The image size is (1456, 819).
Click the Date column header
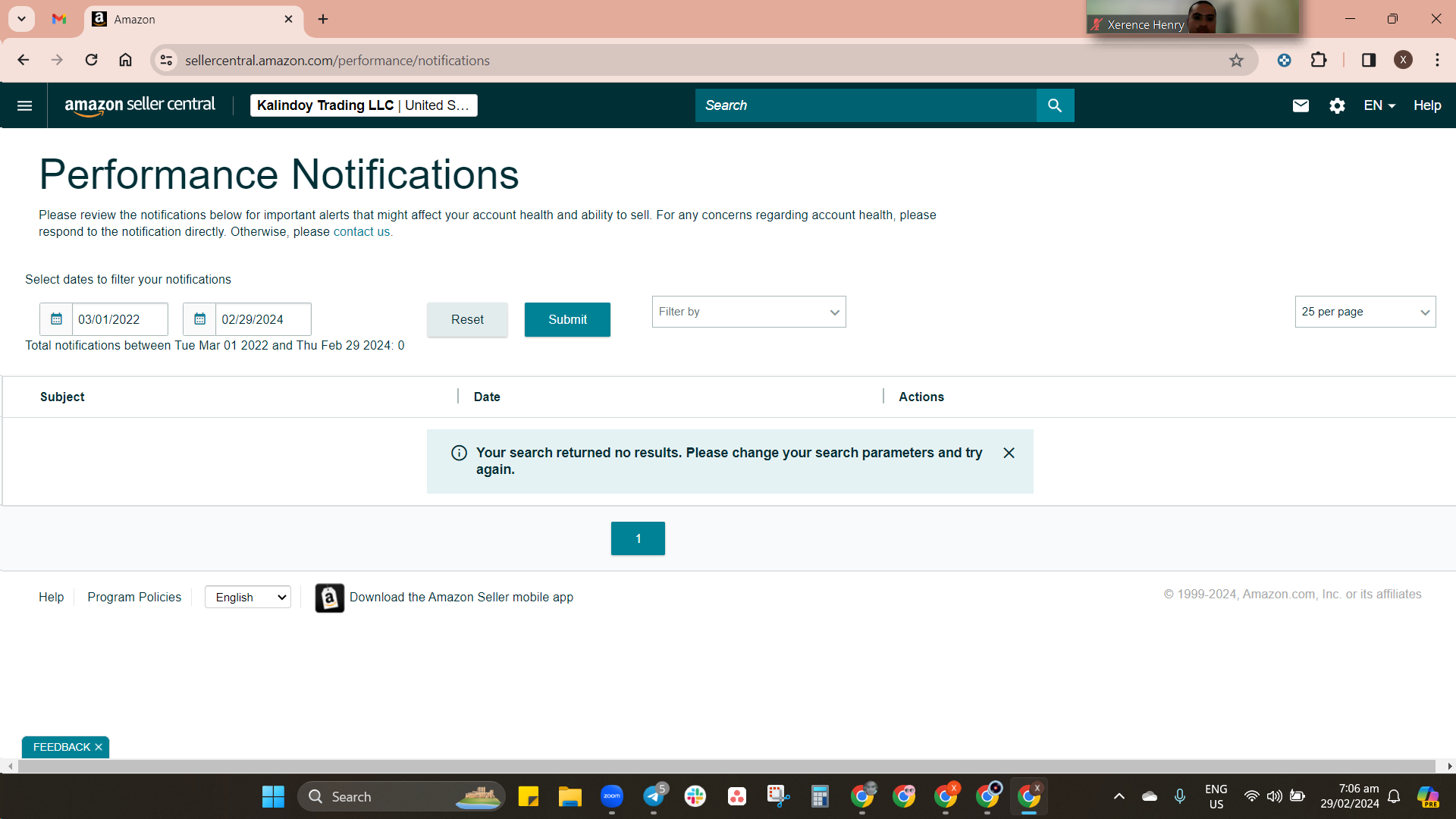point(487,397)
